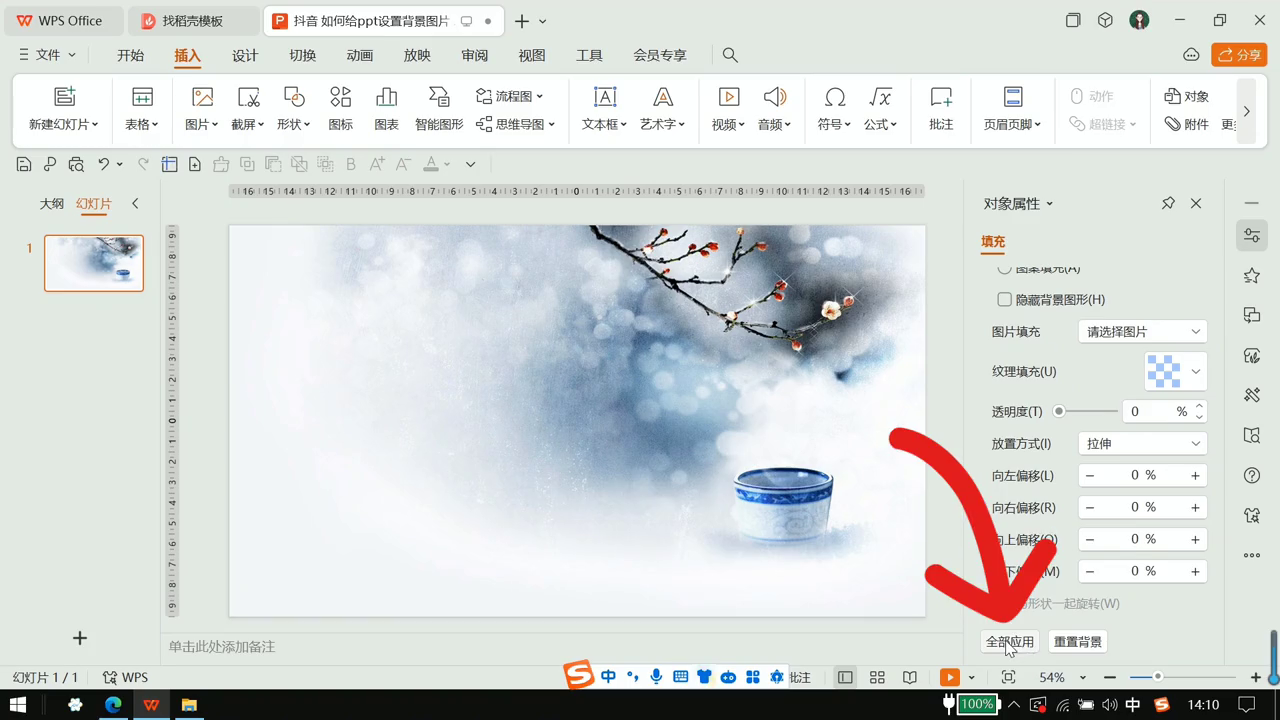Expand the 图片填充 picture selector dropdown

[x=1142, y=331]
